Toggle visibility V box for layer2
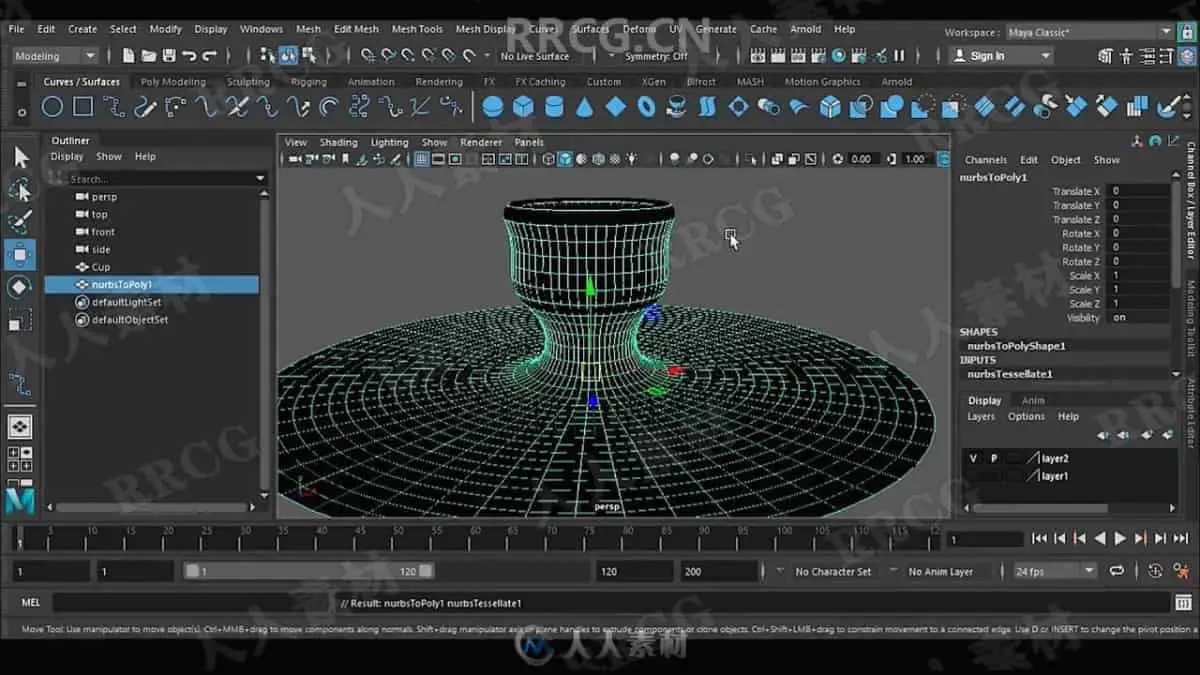Viewport: 1200px width, 675px height. [973, 458]
